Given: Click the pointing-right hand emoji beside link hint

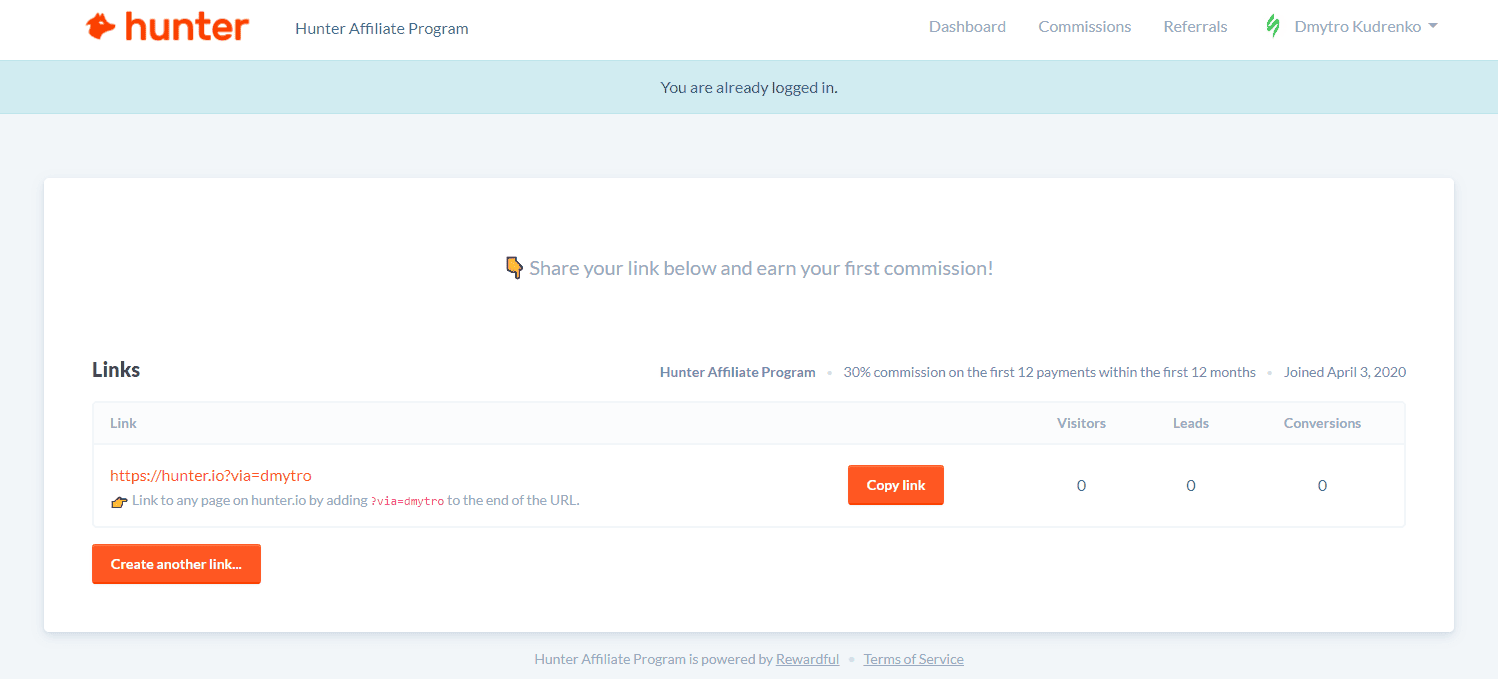Looking at the screenshot, I should click(x=119, y=501).
